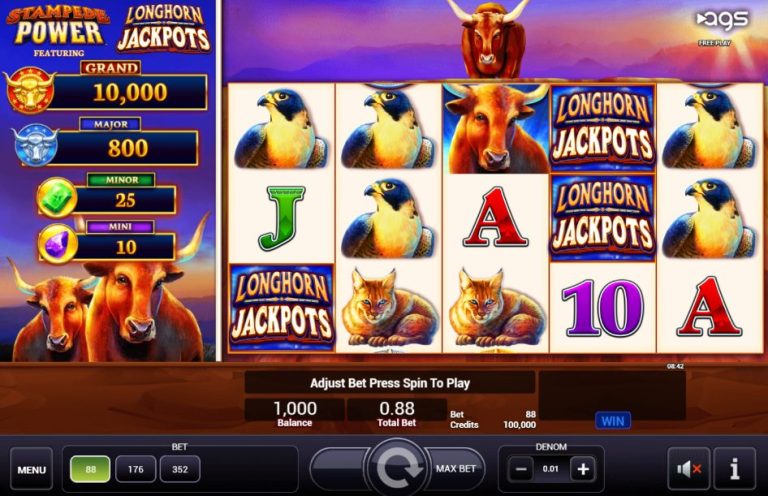The height and width of the screenshot is (496, 768).
Task: Click the MAX BET button
Action: coord(456,469)
